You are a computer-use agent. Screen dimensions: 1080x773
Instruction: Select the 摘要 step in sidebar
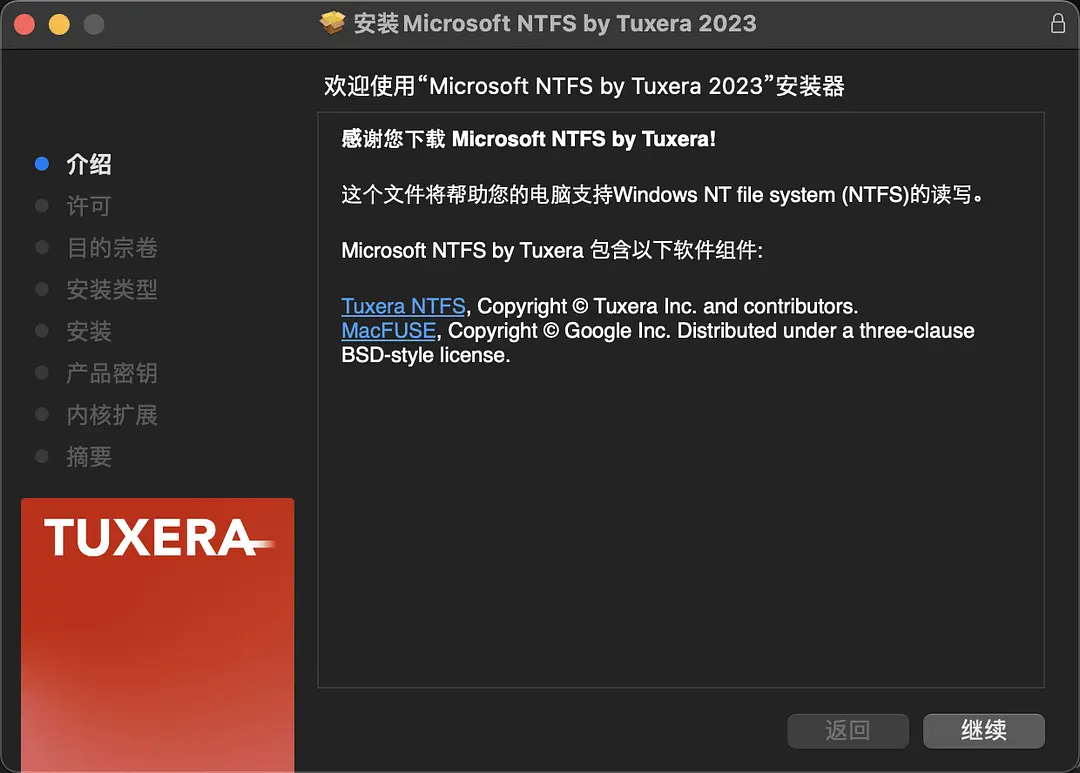click(89, 457)
